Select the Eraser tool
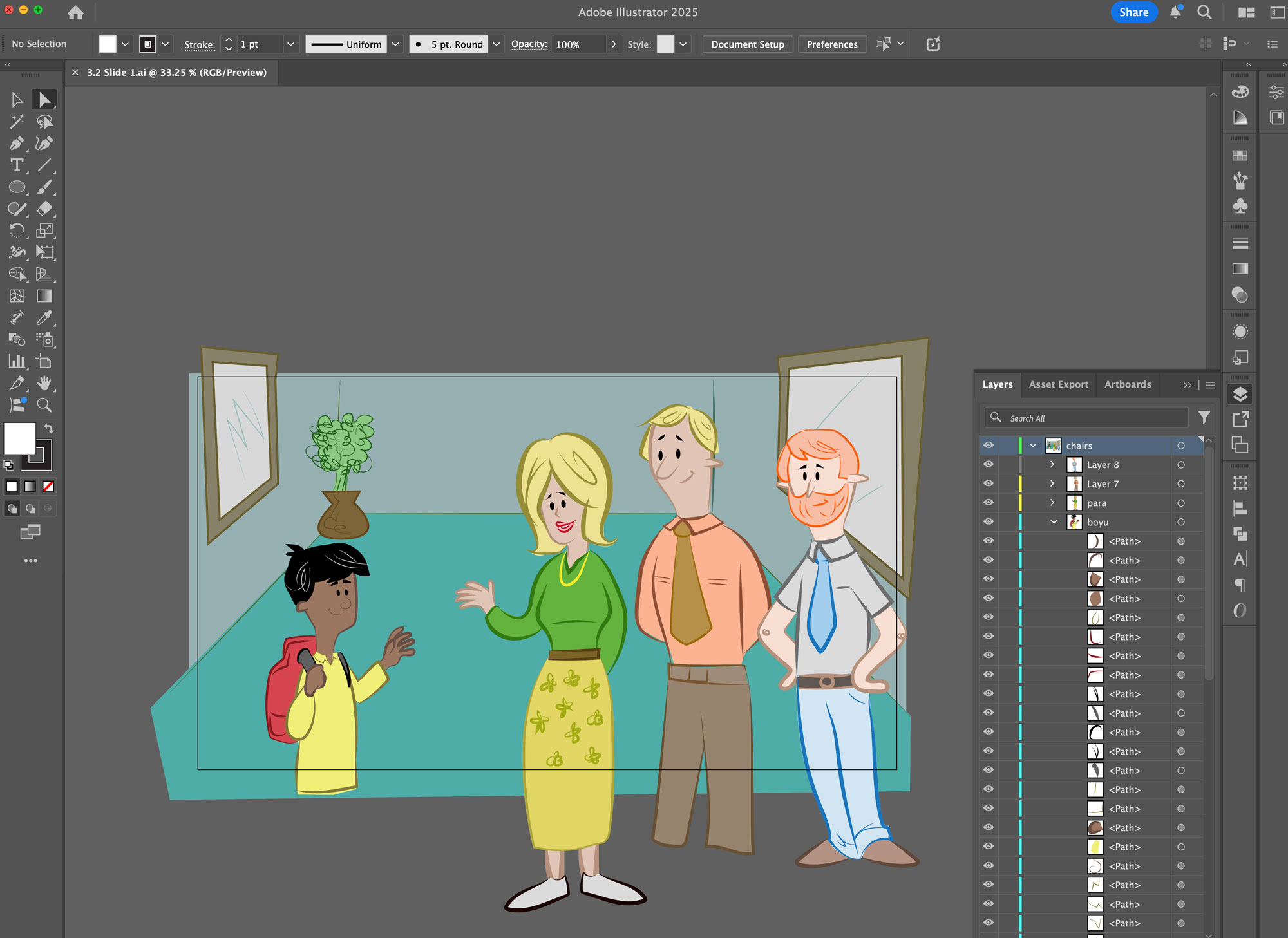The width and height of the screenshot is (1288, 938). 44,209
